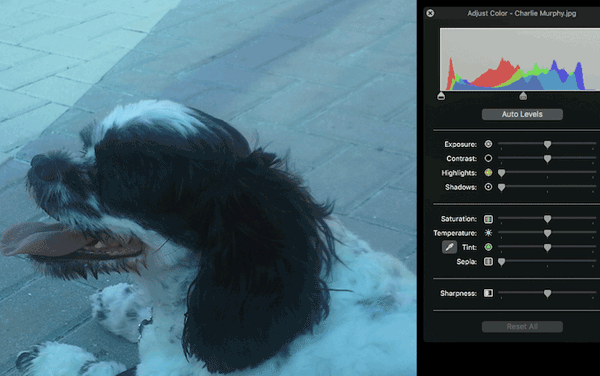Click the Shadows slider handle
The image size is (600, 376).
(502, 187)
